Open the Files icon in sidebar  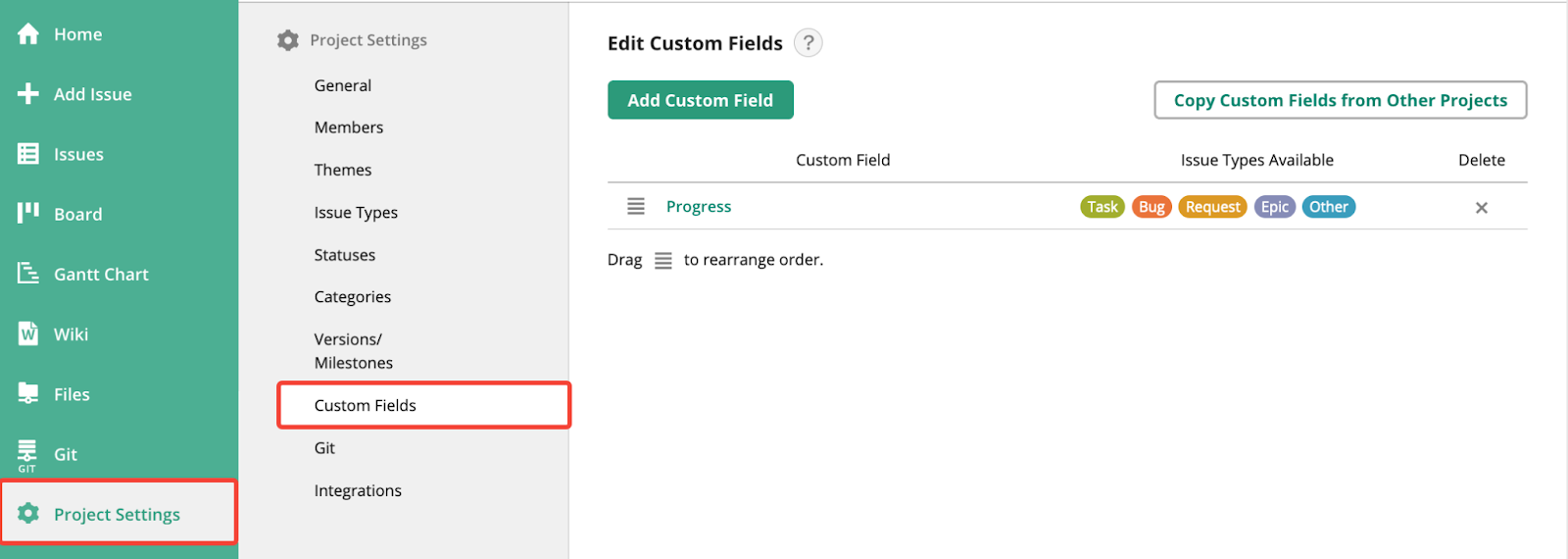pyautogui.click(x=28, y=394)
